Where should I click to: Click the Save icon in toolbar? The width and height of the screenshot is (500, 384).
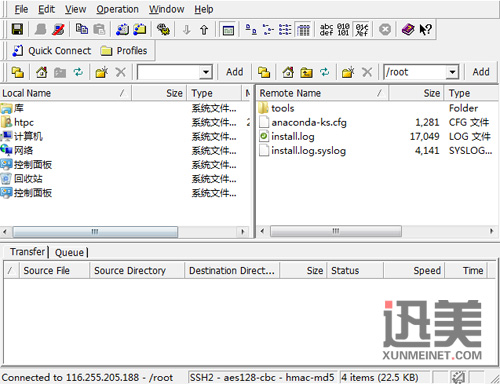17,29
